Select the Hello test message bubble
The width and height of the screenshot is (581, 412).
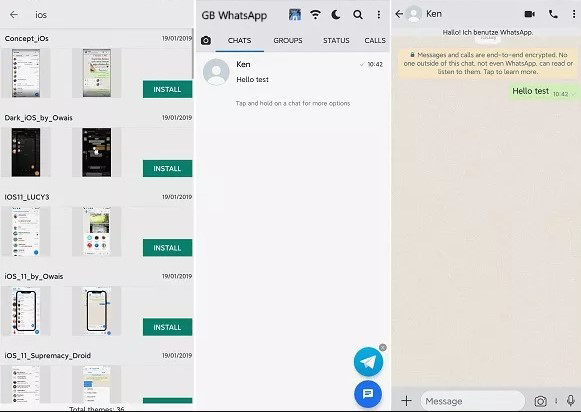(543, 92)
